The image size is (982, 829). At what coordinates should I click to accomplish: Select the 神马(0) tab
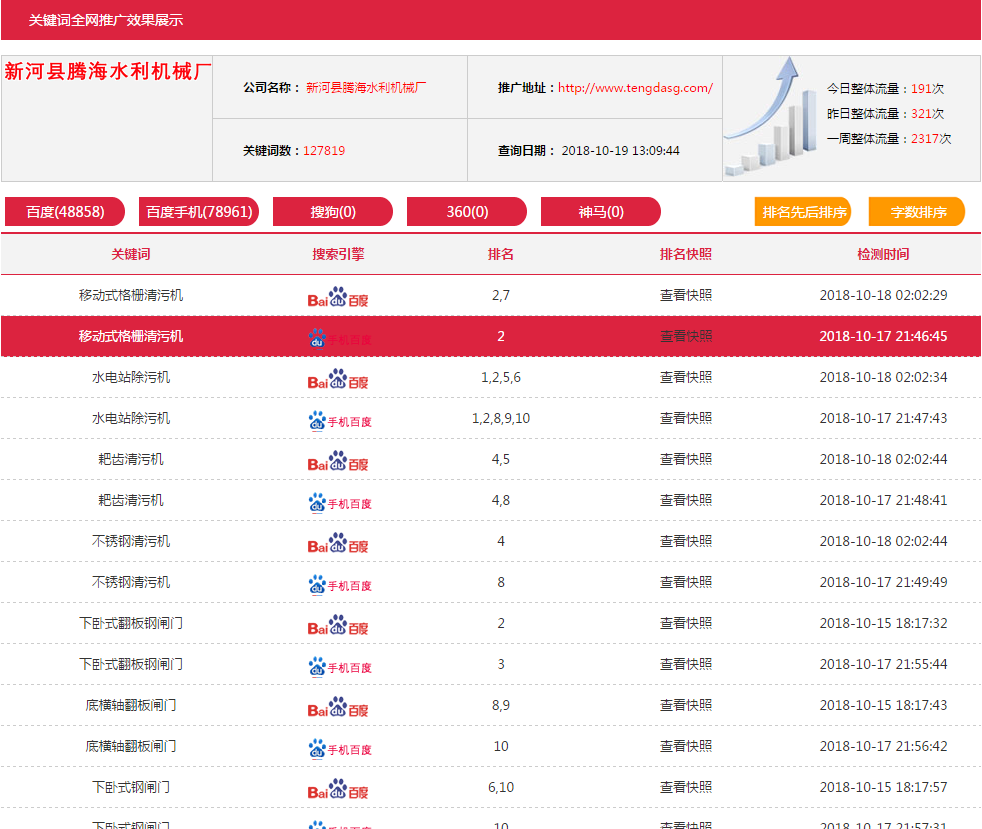click(600, 211)
